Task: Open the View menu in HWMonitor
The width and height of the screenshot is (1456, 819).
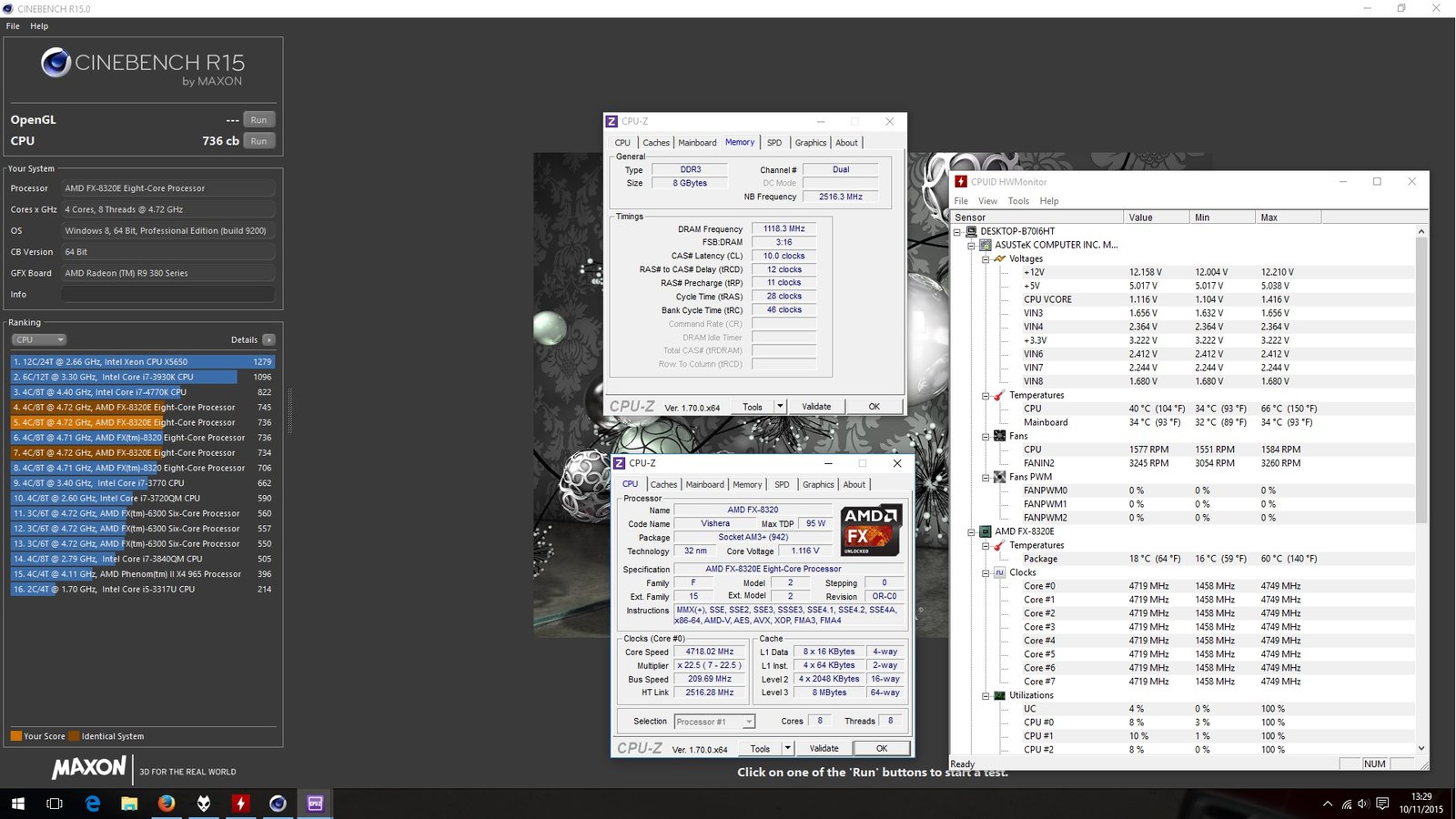Action: 986,201
